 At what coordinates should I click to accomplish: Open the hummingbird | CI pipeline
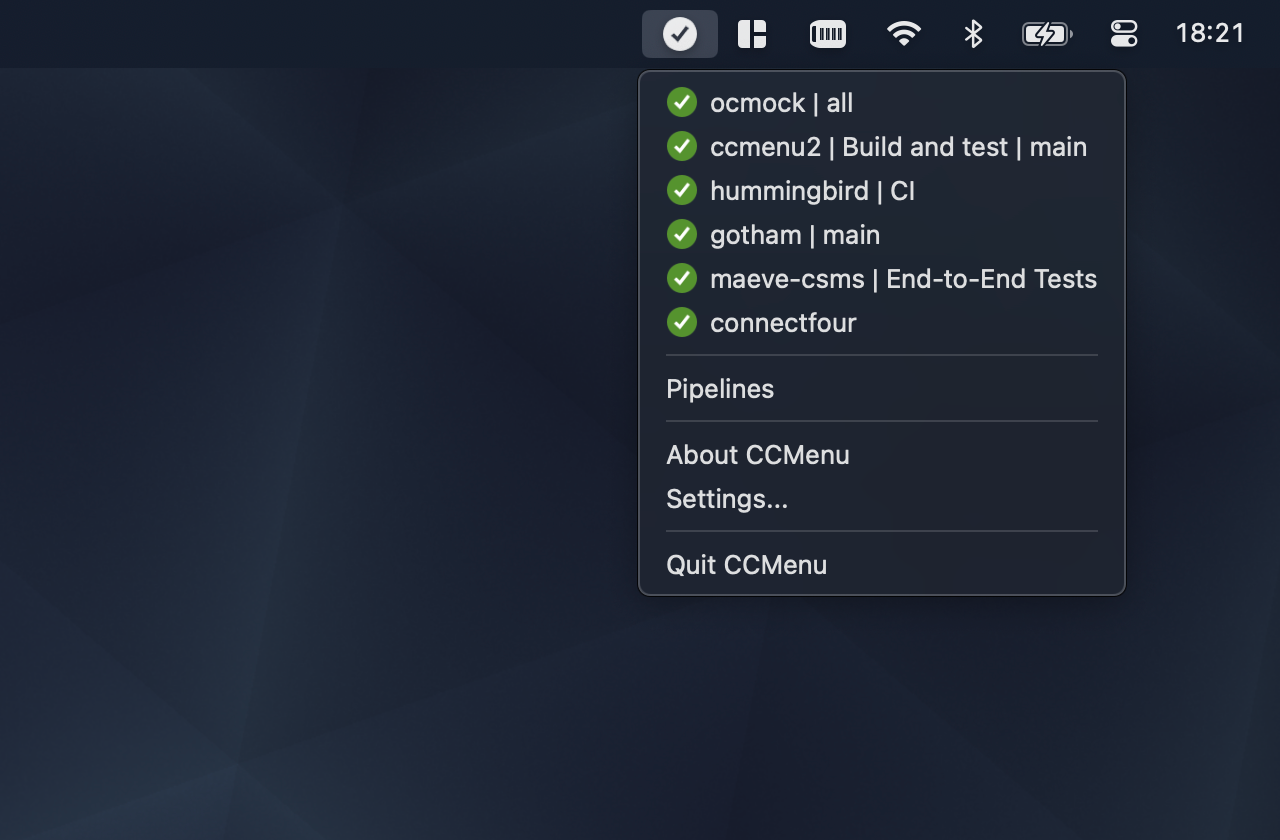pos(810,189)
